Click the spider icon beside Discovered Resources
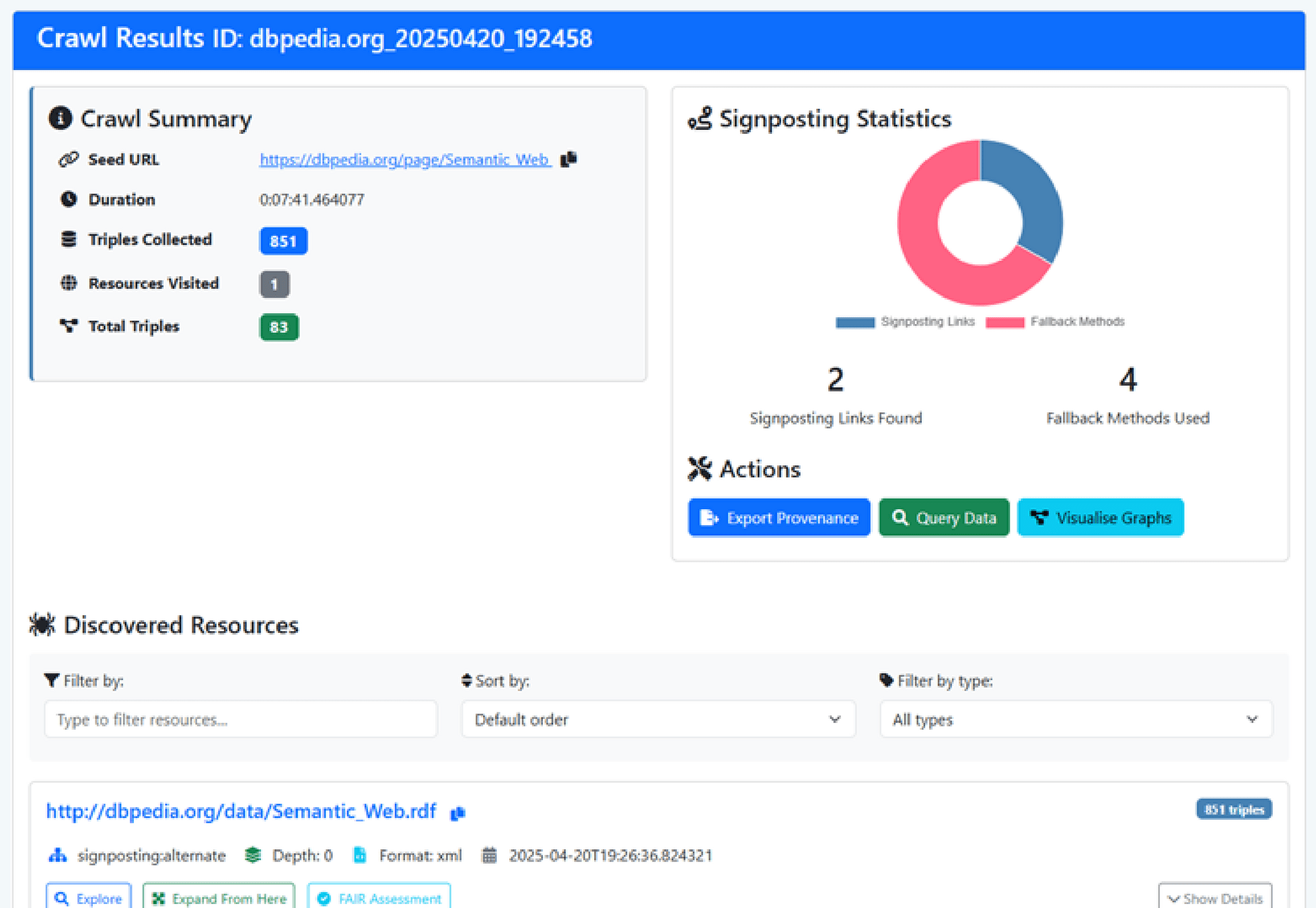 coord(42,625)
